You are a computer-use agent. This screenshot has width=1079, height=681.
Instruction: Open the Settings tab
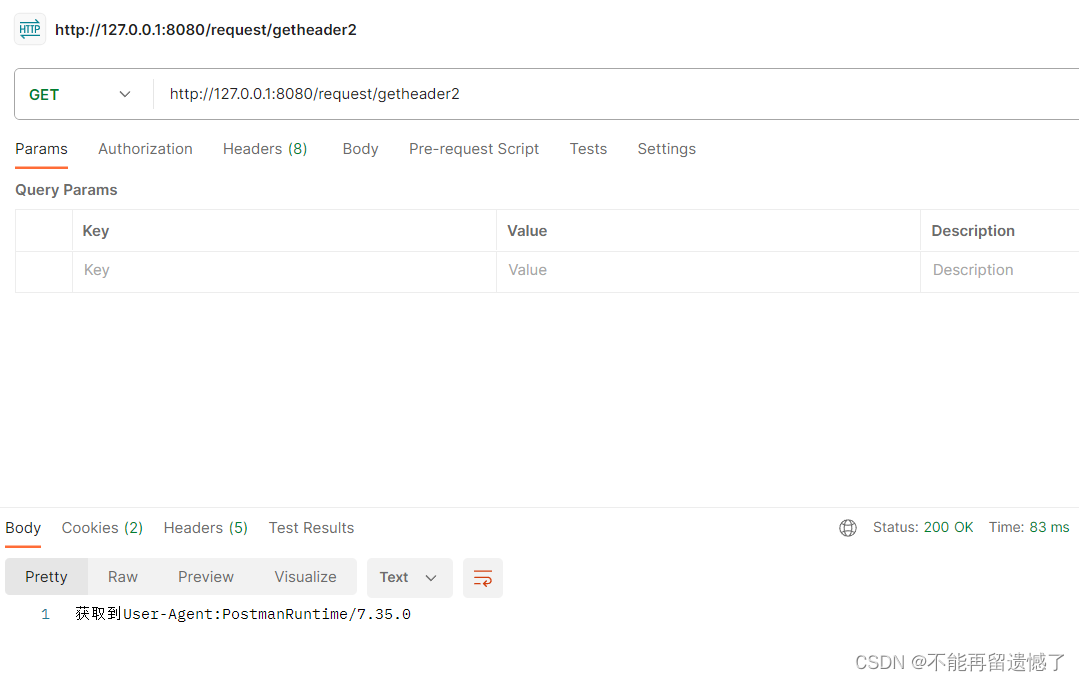(666, 149)
